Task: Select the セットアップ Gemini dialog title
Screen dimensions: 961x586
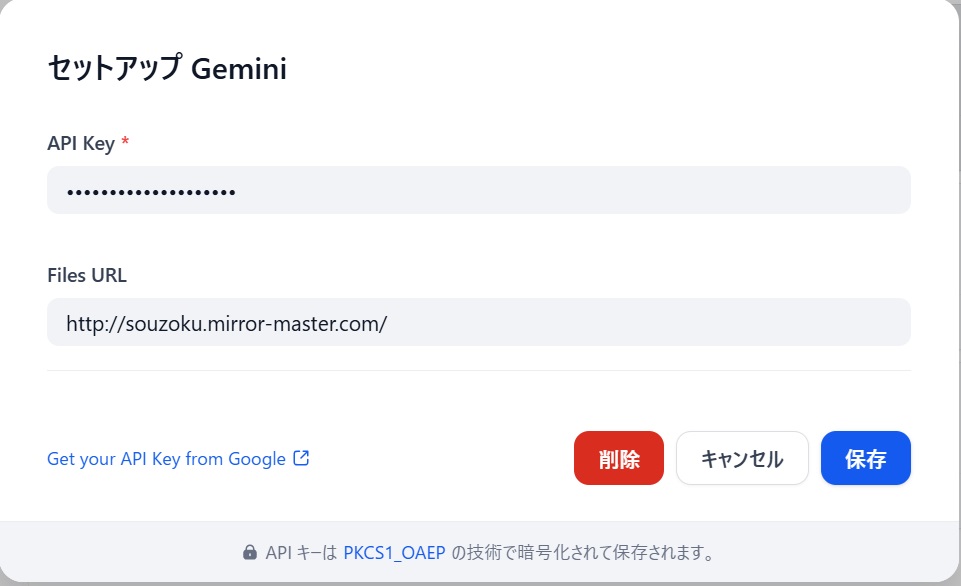Action: pos(165,68)
